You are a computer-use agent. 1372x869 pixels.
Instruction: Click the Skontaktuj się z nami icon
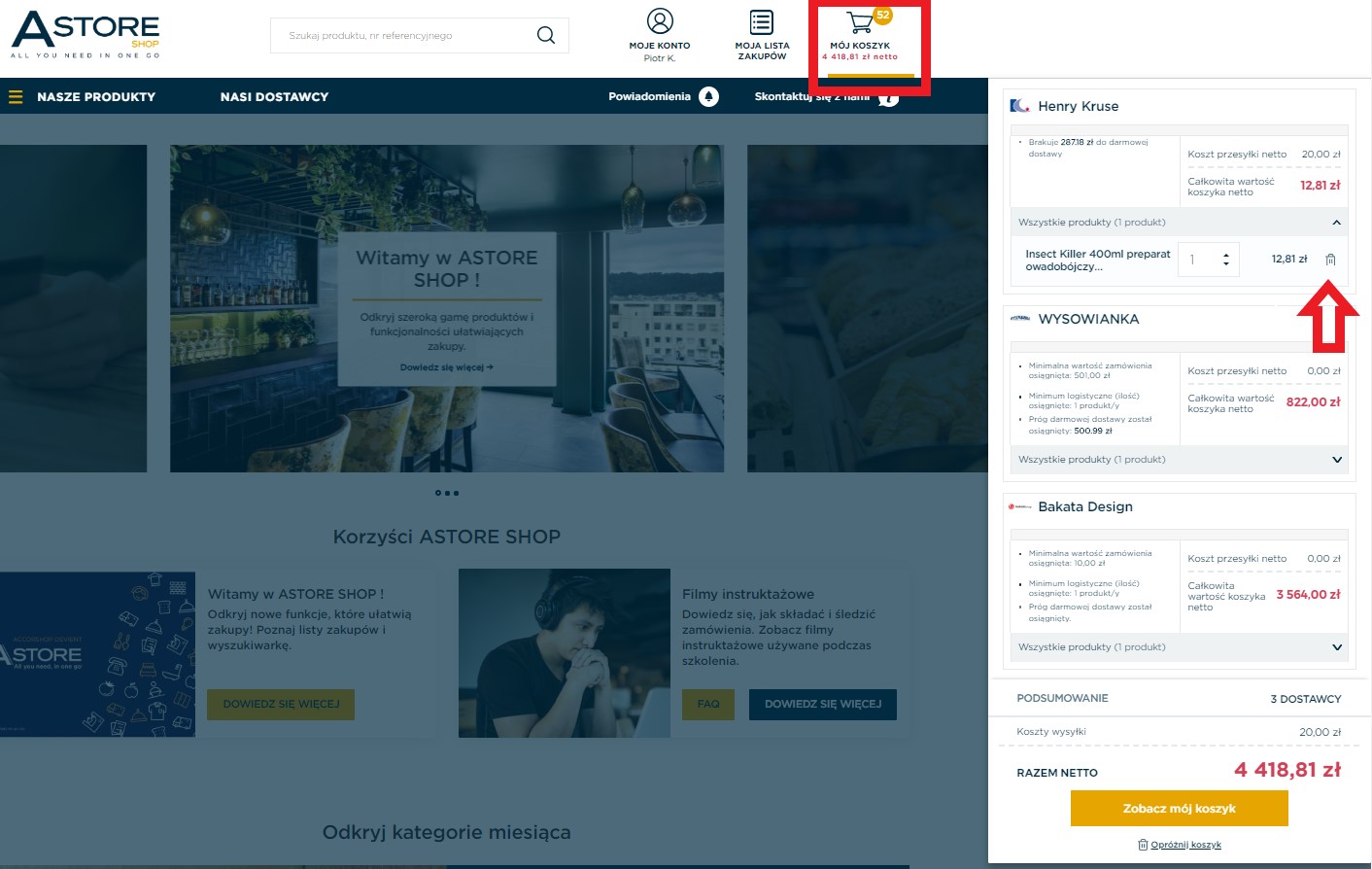click(x=888, y=97)
